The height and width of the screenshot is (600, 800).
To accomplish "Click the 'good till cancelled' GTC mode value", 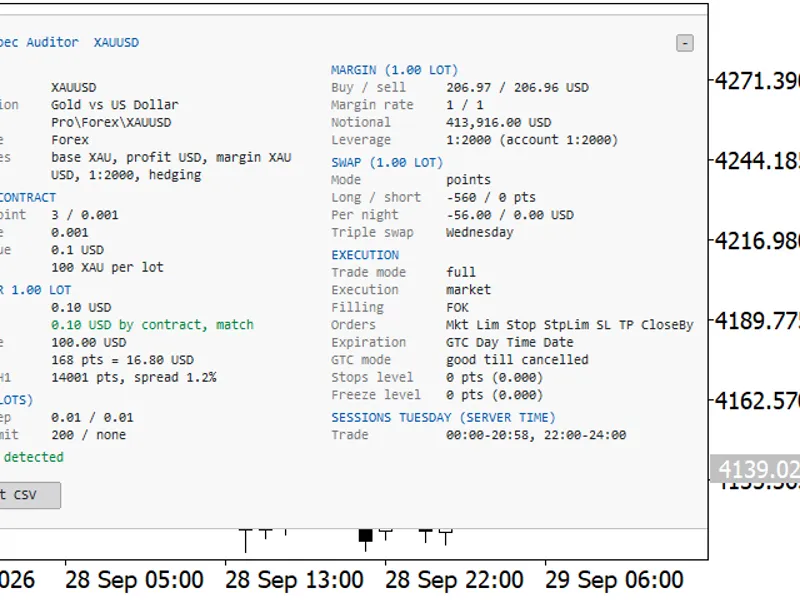I will coord(517,360).
